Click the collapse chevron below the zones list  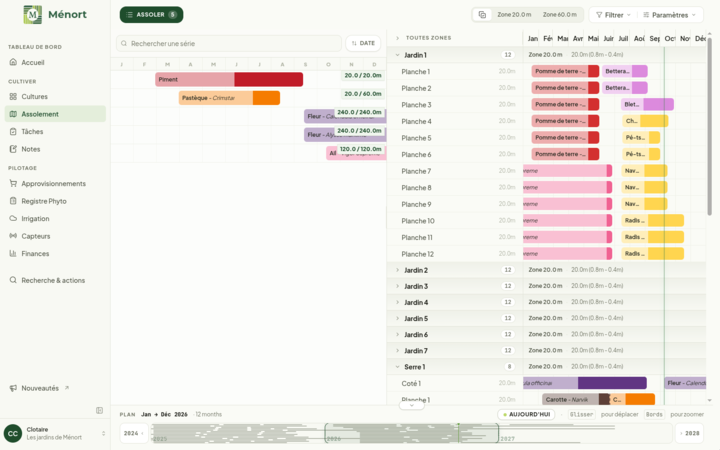(411, 405)
